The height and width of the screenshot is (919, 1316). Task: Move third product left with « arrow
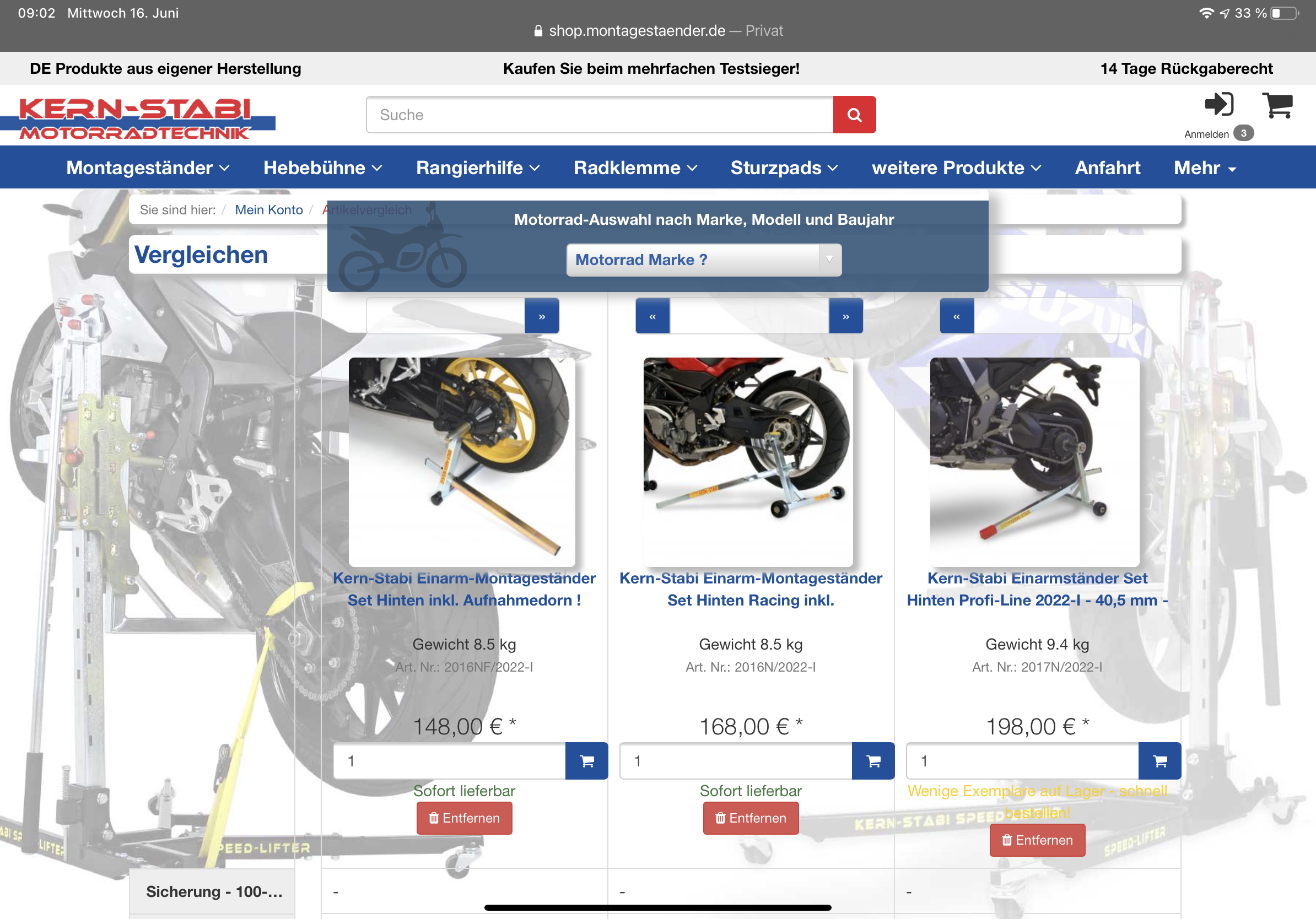[956, 316]
